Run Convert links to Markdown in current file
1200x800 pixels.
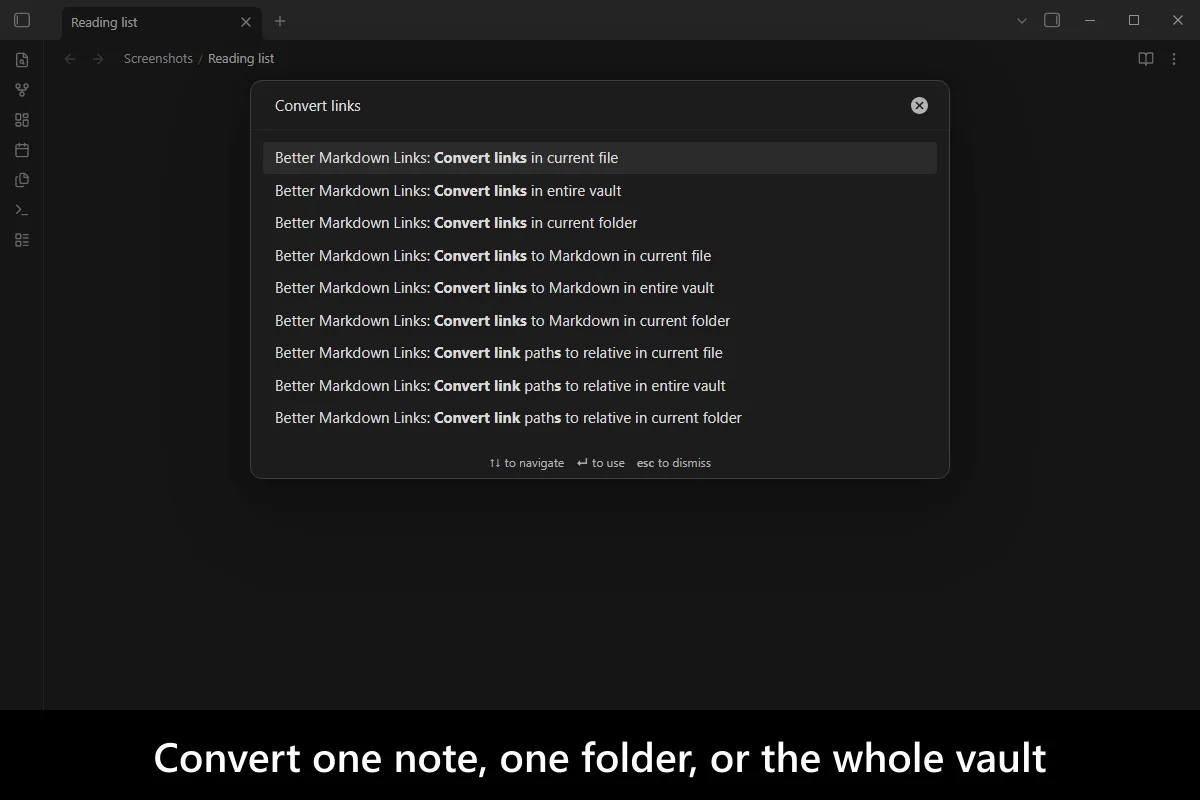(x=600, y=256)
